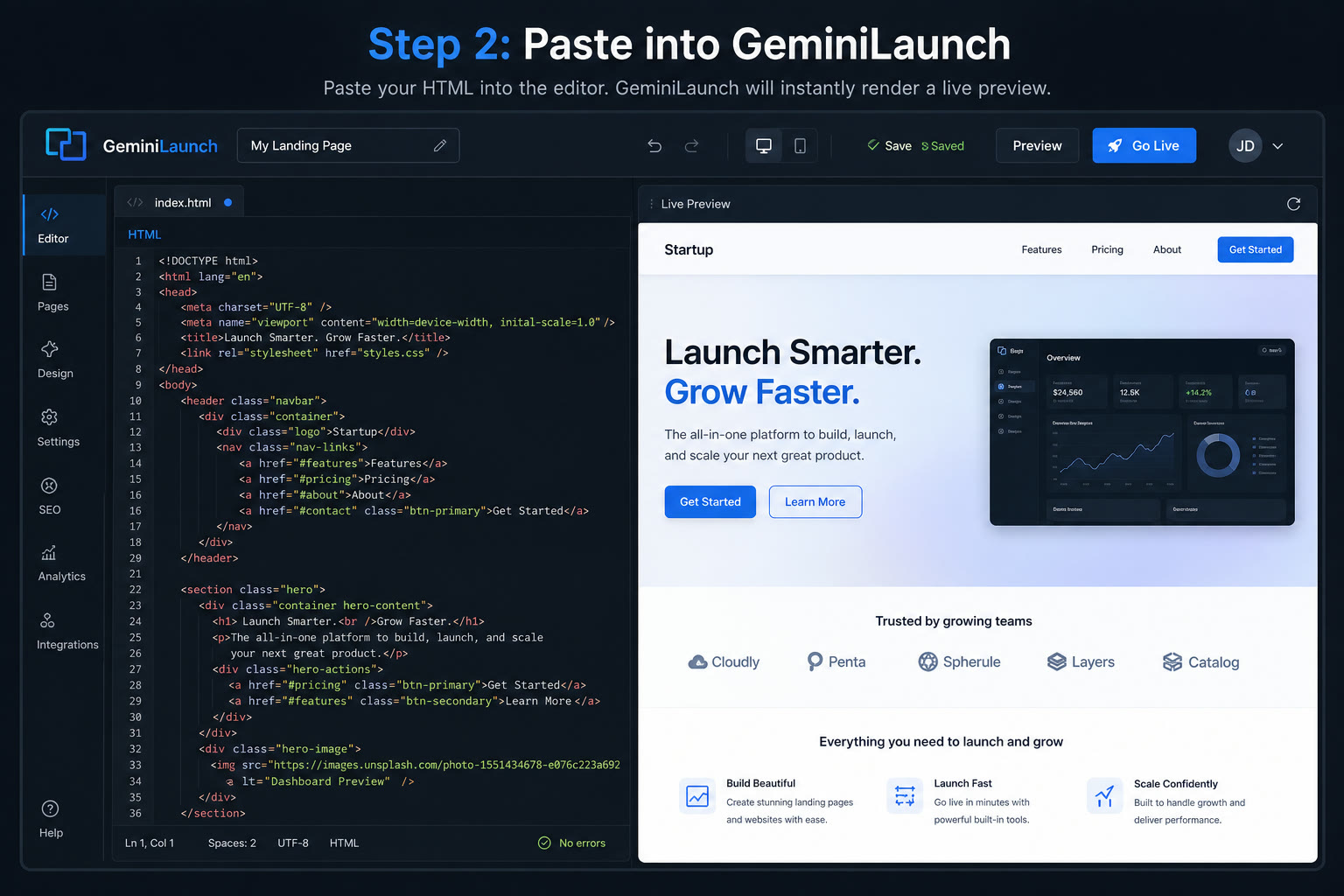
Task: Click the hero Get Started button
Action: tap(710, 501)
